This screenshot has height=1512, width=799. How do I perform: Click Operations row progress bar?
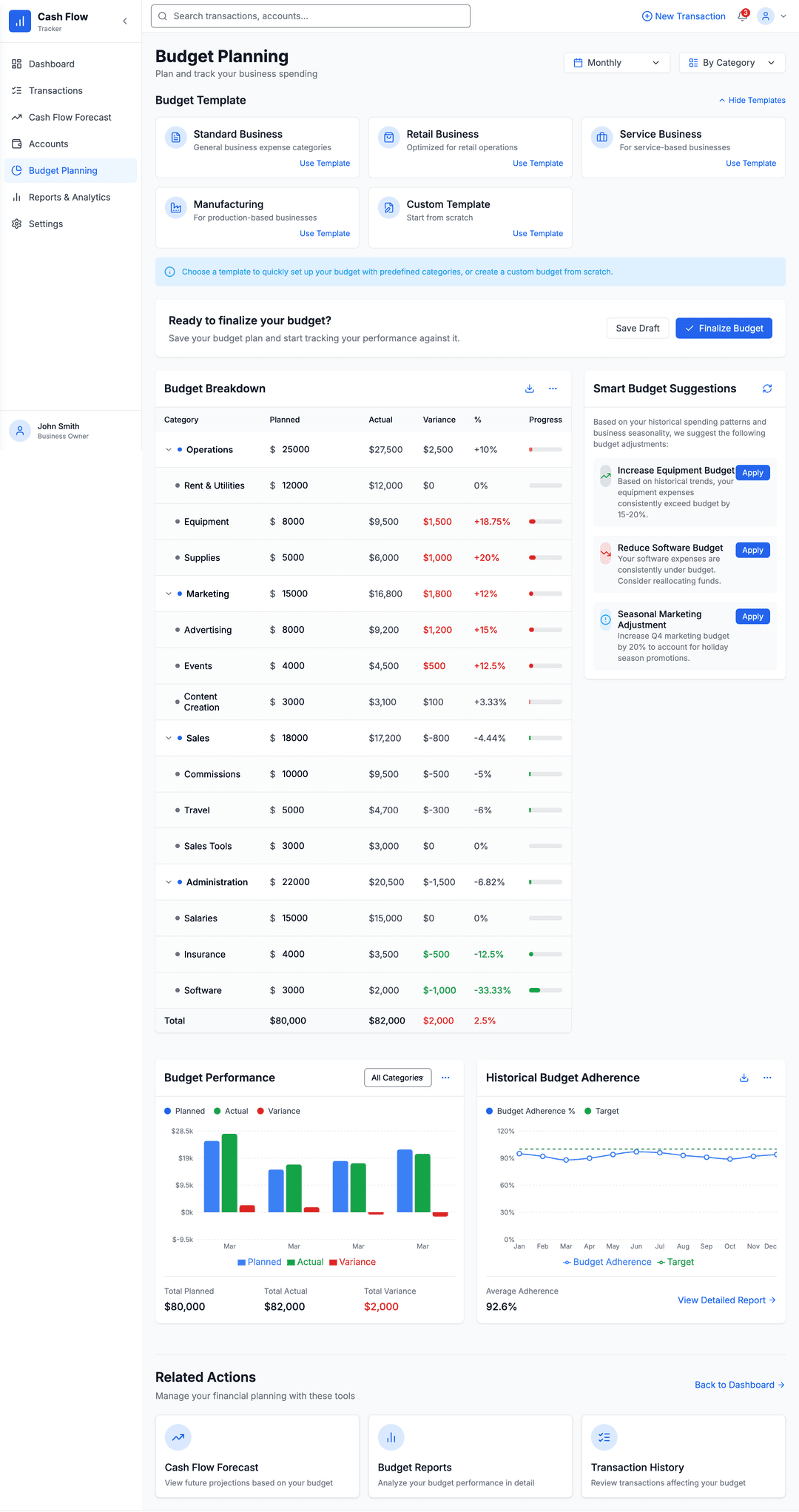(546, 450)
